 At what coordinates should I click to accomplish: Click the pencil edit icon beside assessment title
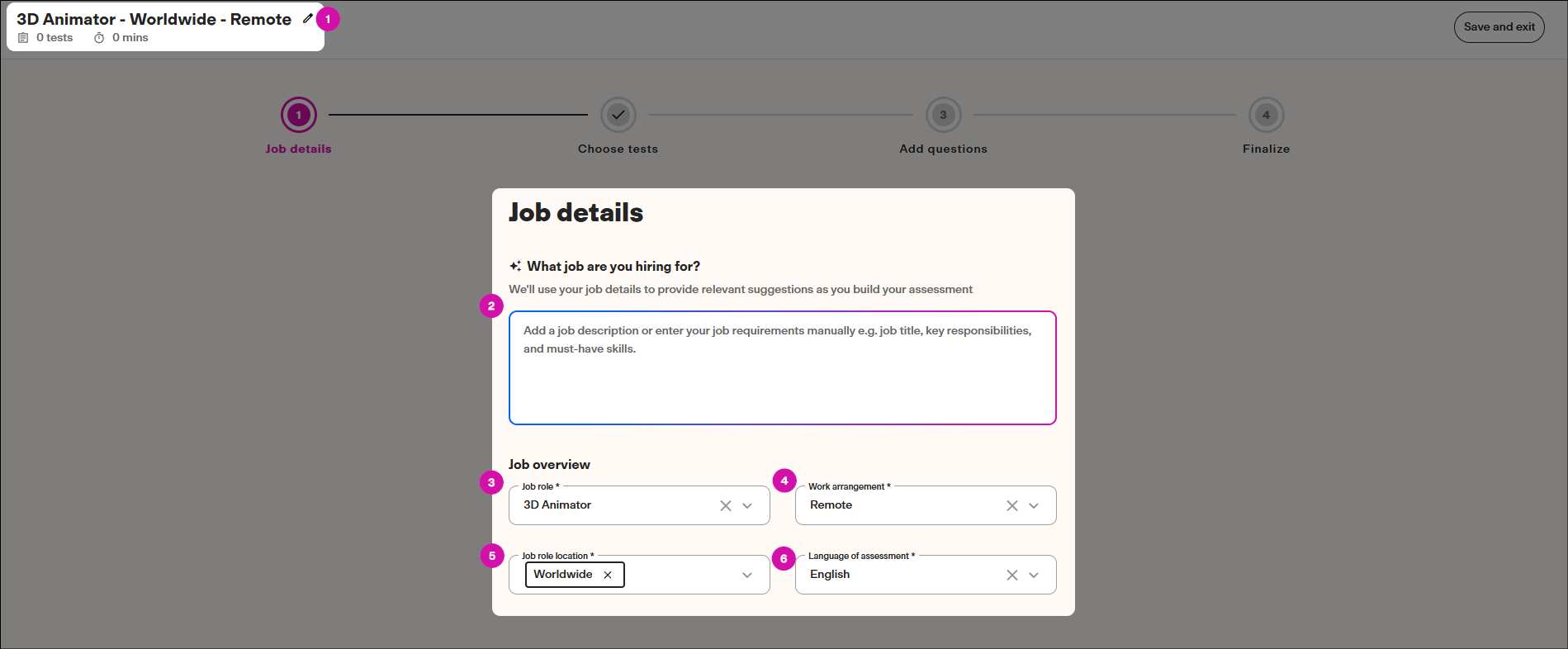pyautogui.click(x=308, y=18)
